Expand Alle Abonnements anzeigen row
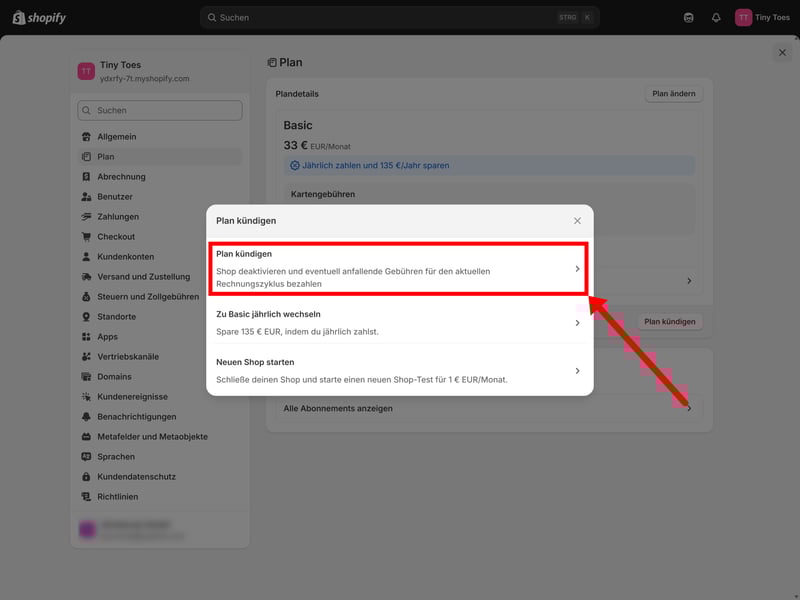This screenshot has width=800, height=600. point(488,408)
